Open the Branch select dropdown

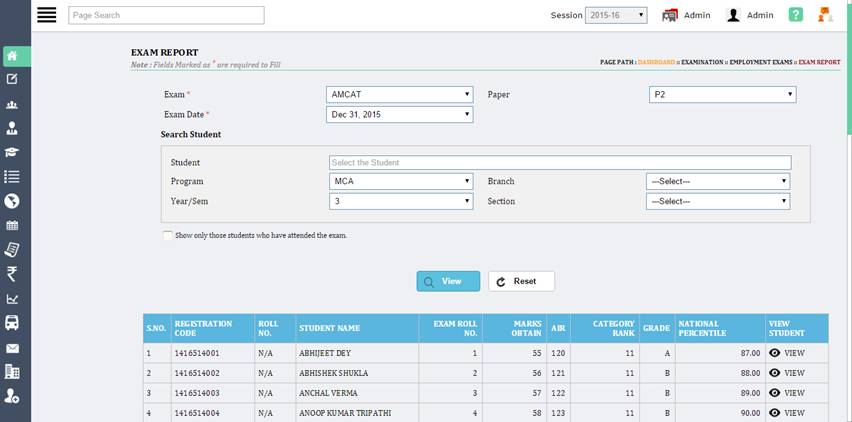[717, 181]
